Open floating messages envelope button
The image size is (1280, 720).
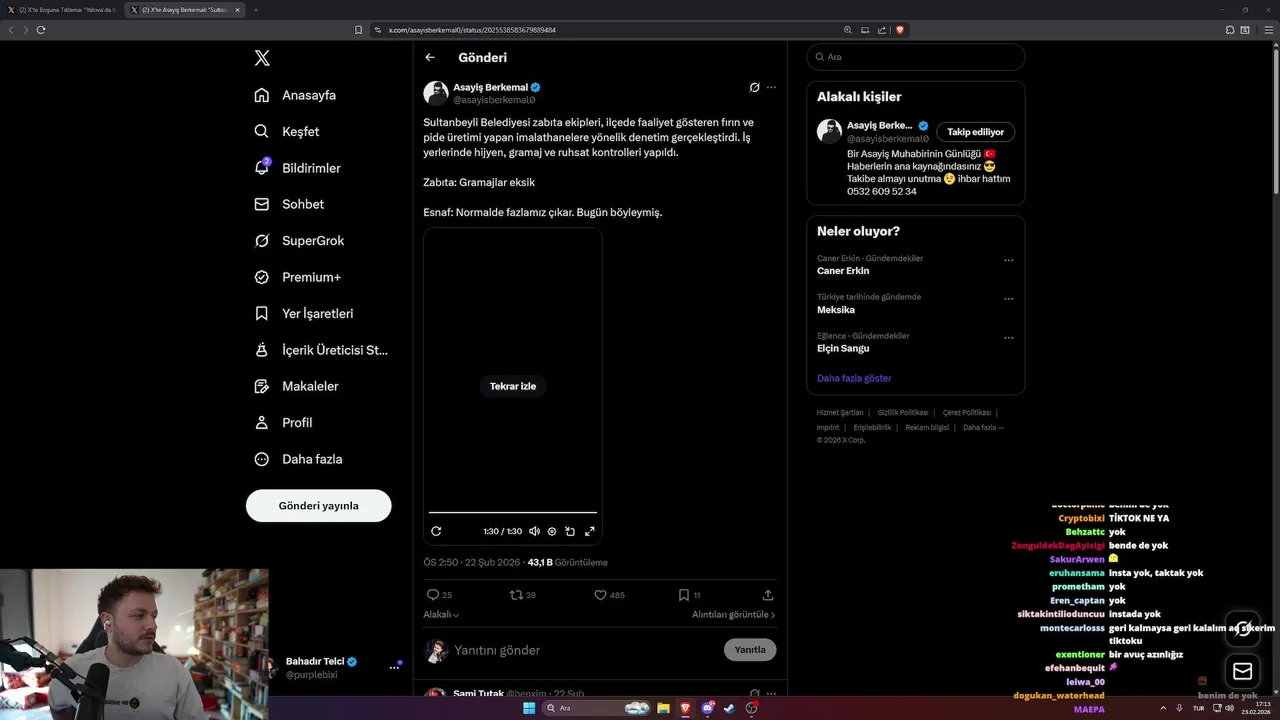[x=1243, y=670]
